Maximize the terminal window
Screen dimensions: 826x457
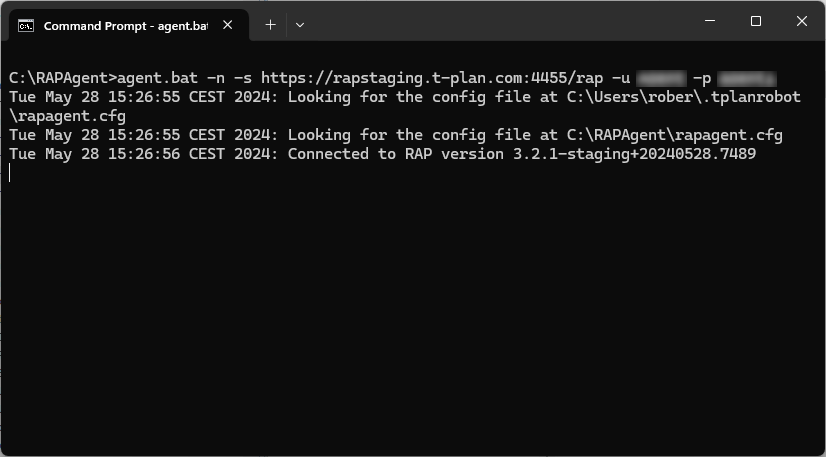coord(756,22)
